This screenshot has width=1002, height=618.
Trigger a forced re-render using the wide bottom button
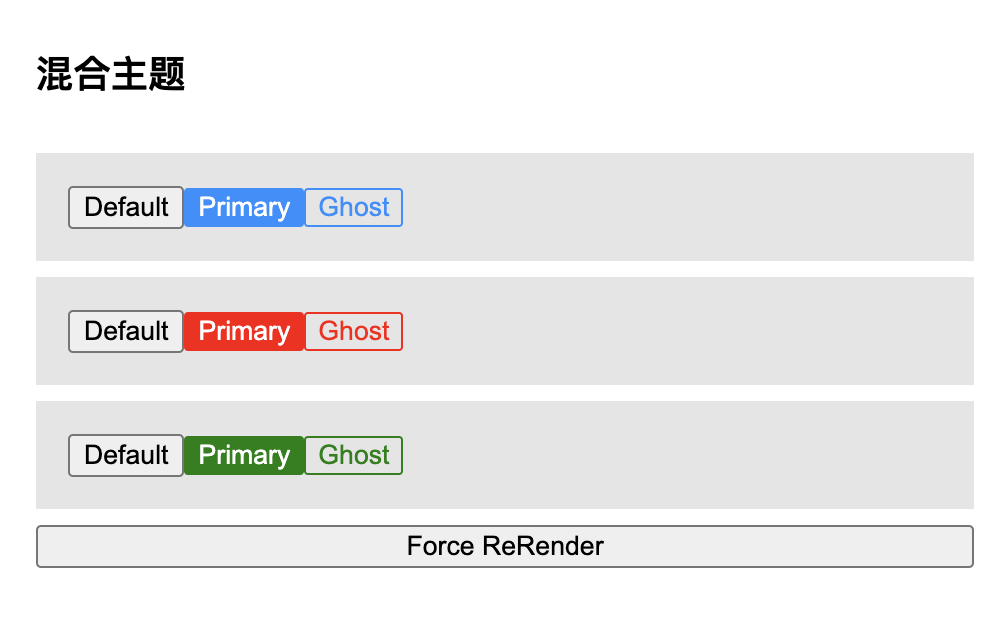pyautogui.click(x=504, y=546)
